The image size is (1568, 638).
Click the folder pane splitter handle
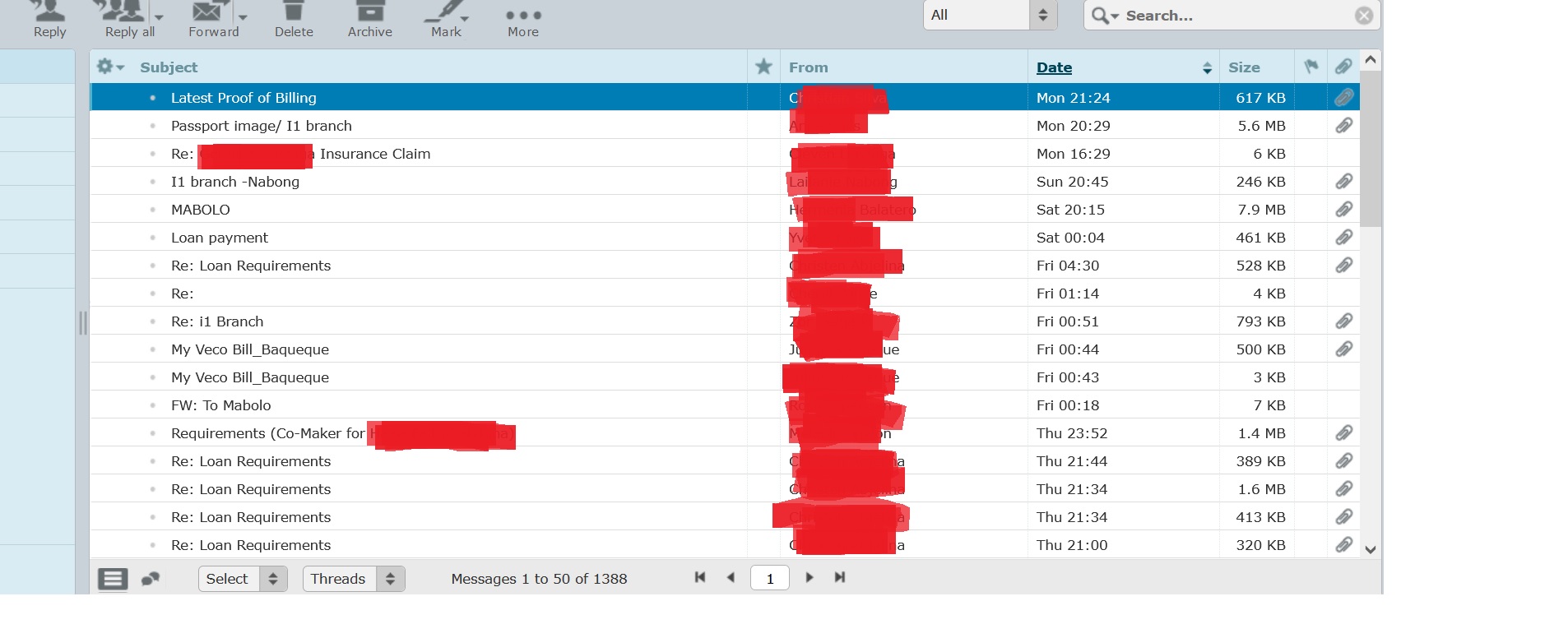pyautogui.click(x=82, y=322)
